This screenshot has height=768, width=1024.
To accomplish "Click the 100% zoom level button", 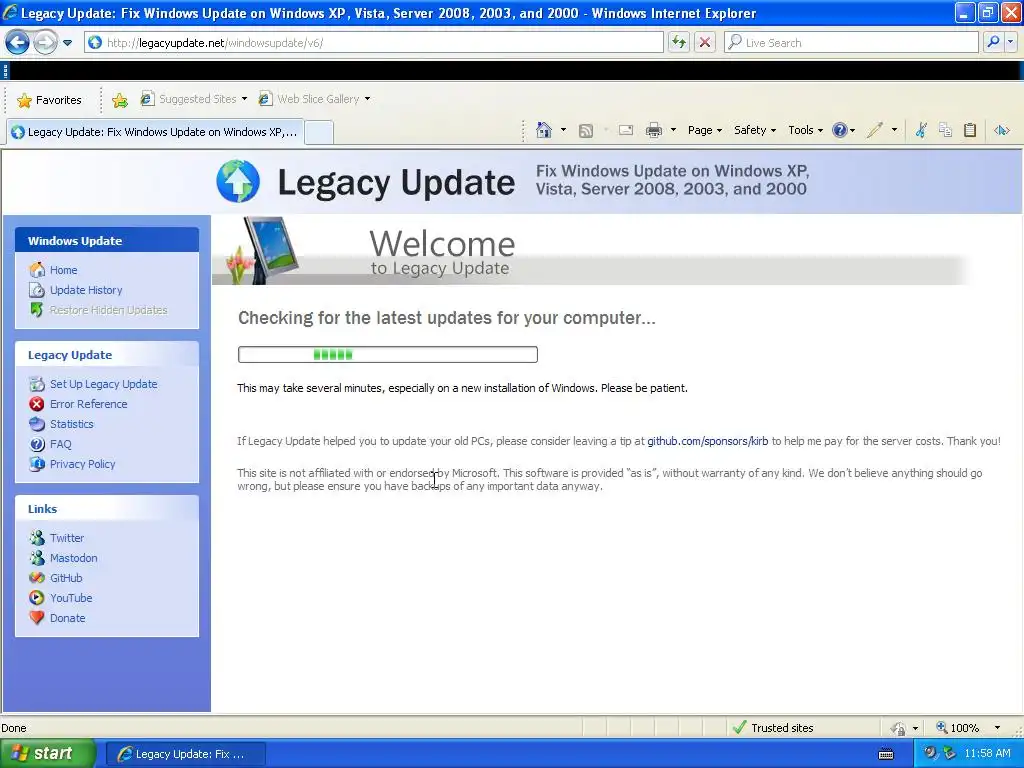I will point(957,728).
